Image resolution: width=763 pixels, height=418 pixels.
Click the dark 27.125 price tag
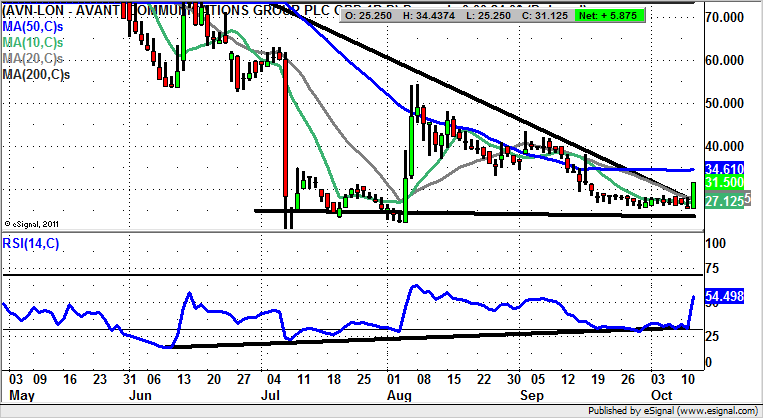722,201
